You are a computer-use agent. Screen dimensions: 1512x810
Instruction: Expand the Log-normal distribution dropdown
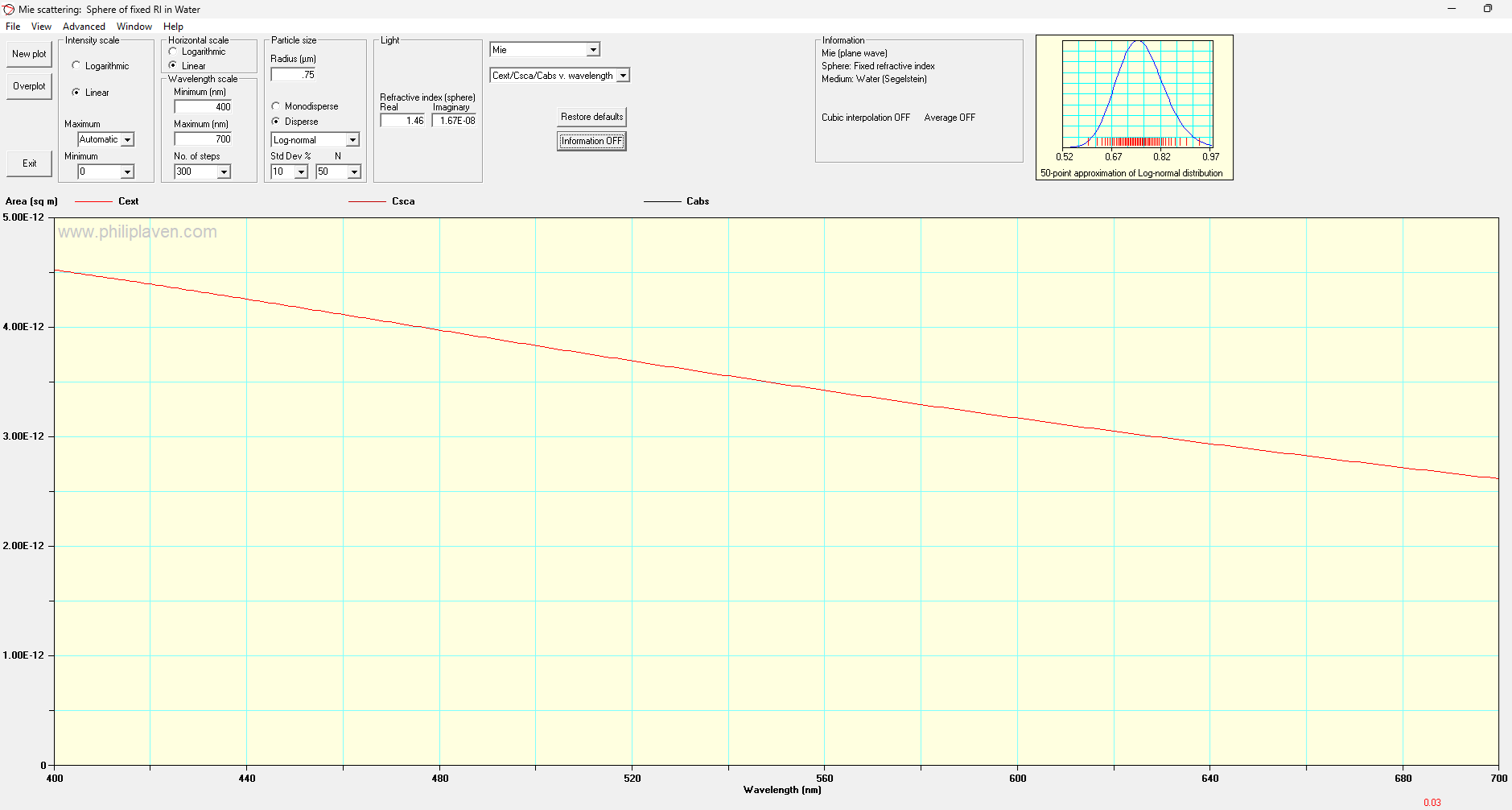352,140
